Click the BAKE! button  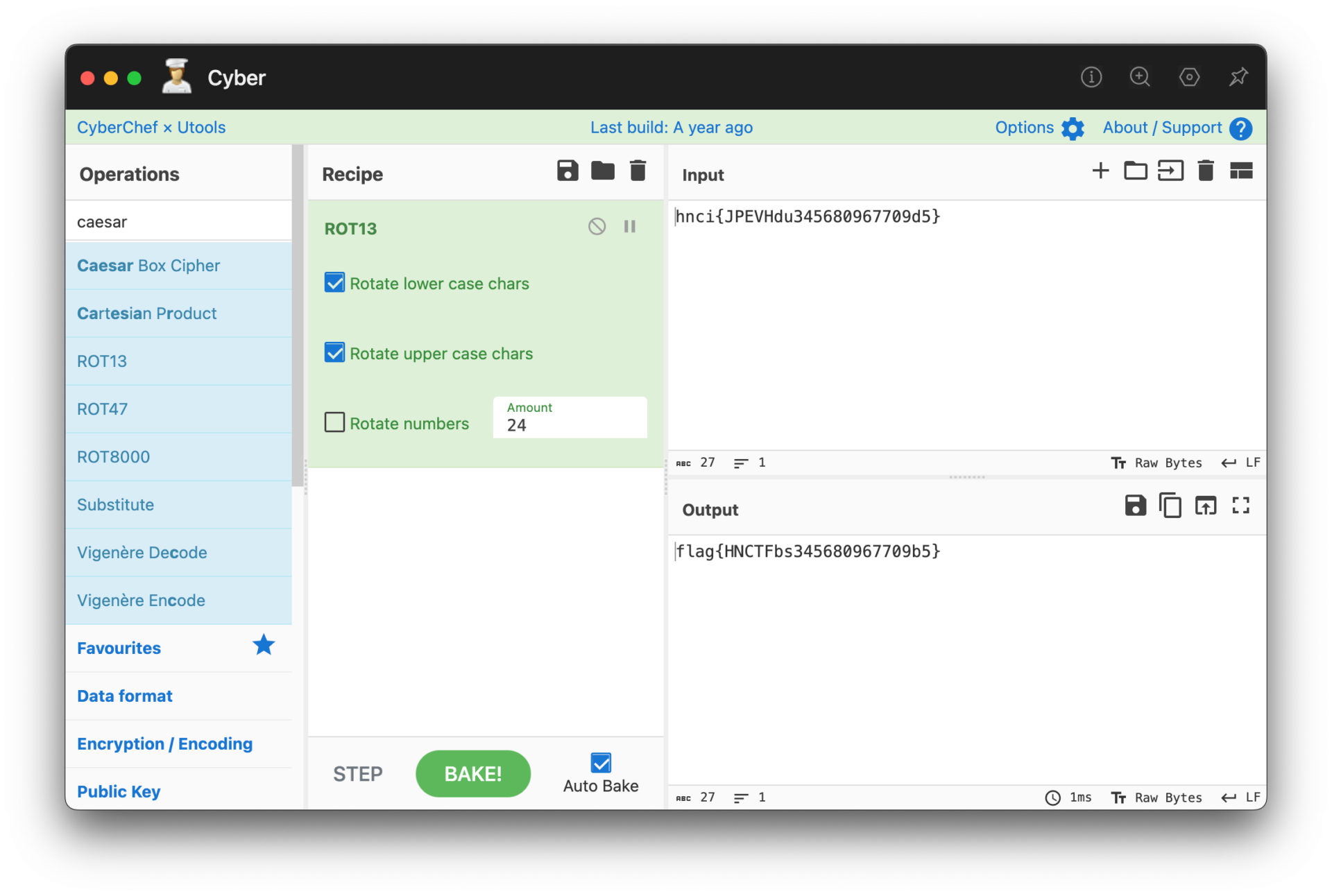(x=473, y=773)
